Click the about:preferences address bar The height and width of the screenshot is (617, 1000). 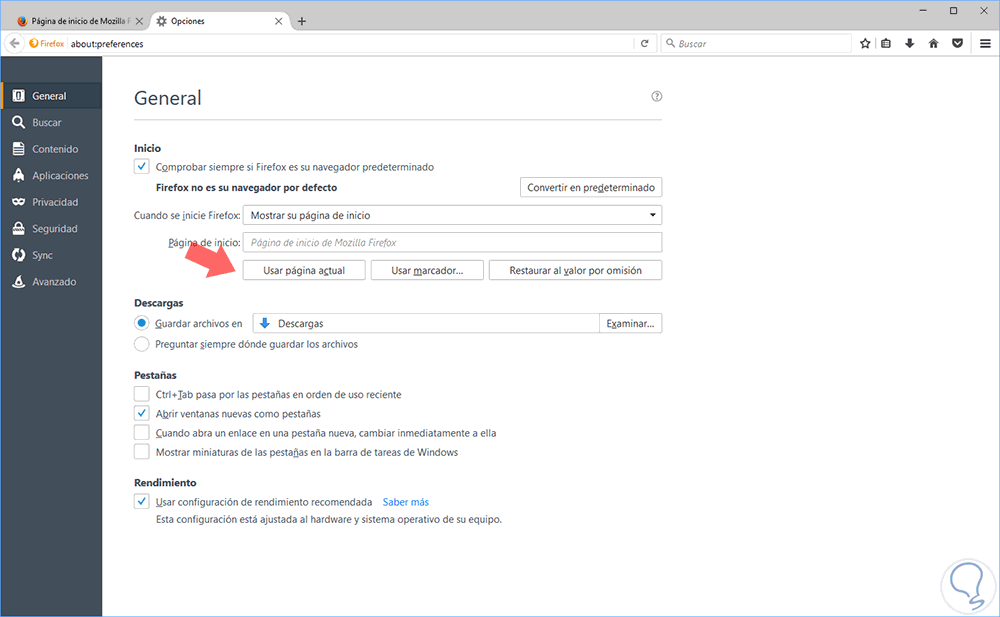point(351,43)
